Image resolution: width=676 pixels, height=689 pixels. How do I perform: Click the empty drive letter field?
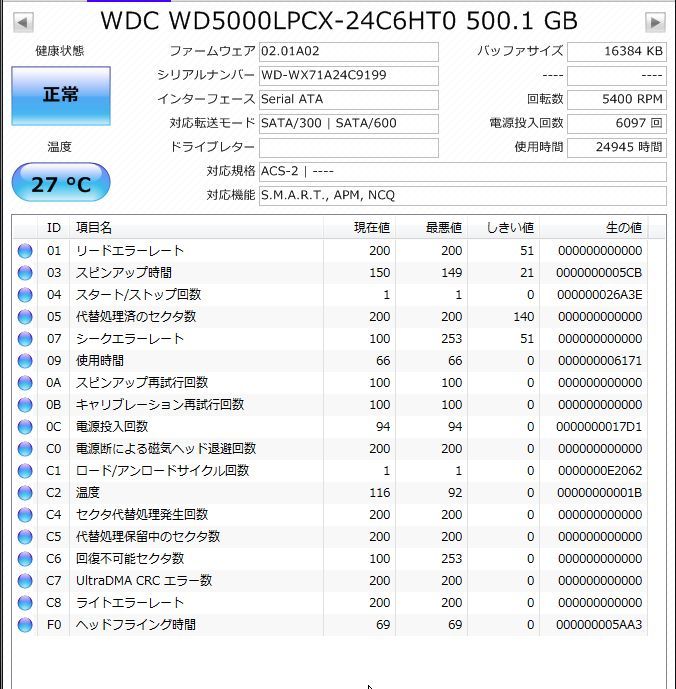click(x=349, y=148)
